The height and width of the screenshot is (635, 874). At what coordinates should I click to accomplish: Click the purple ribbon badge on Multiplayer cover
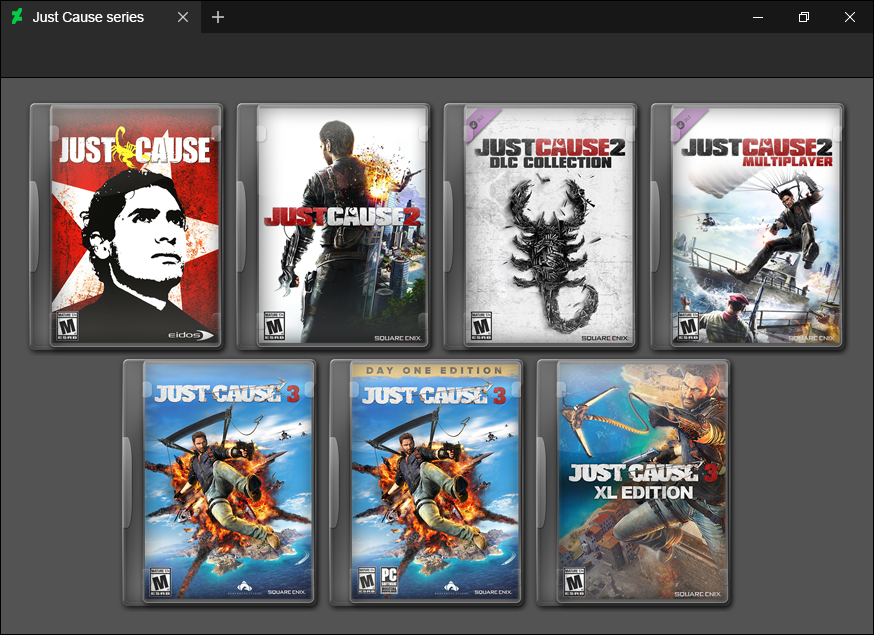[x=686, y=119]
